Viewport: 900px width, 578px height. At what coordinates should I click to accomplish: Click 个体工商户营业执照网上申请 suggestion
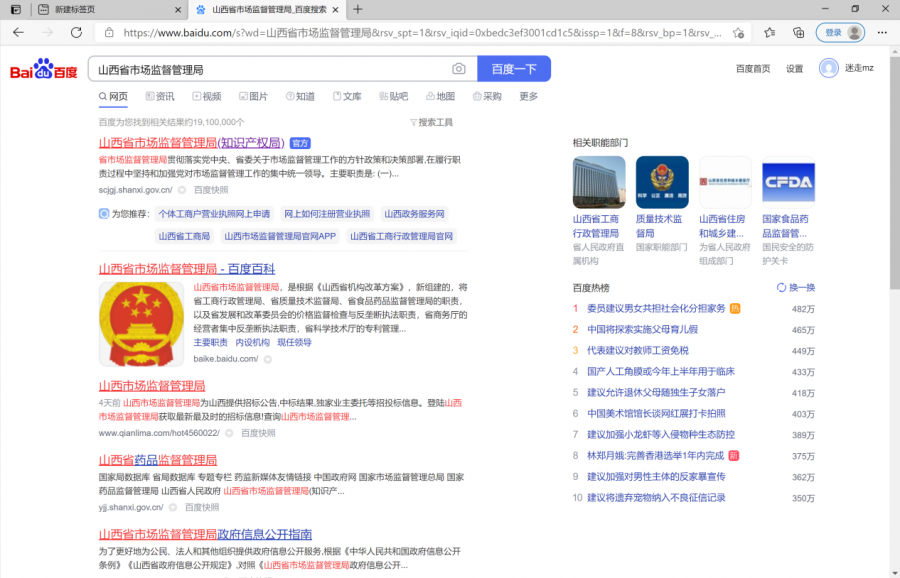tap(214, 214)
